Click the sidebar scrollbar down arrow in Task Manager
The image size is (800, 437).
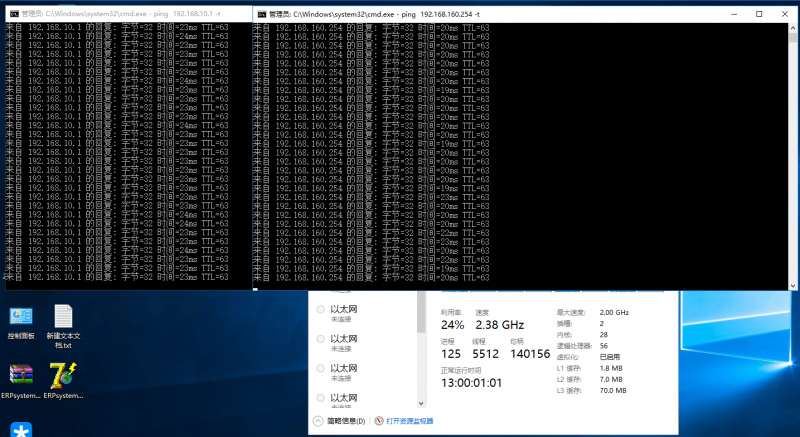pyautogui.click(x=421, y=403)
